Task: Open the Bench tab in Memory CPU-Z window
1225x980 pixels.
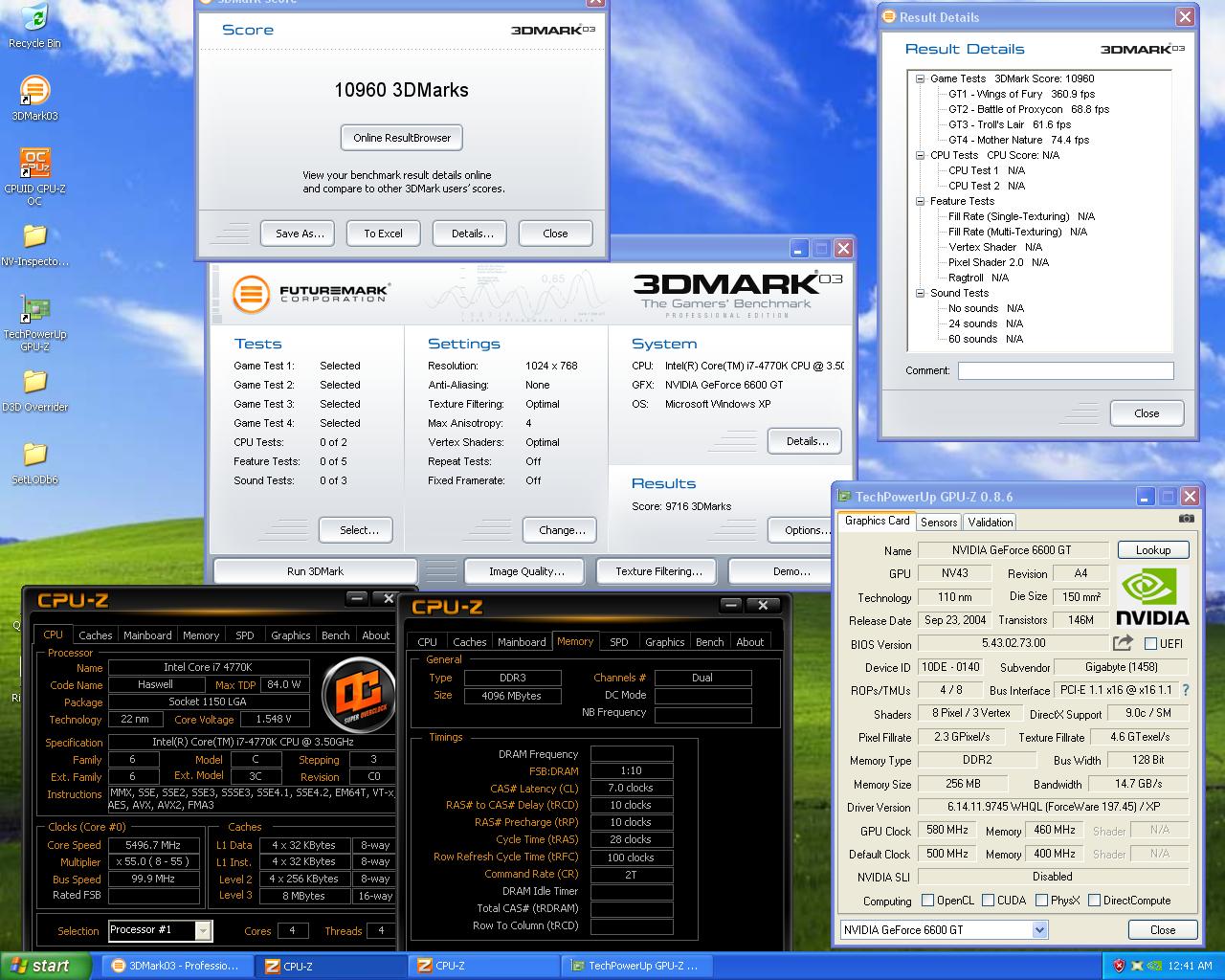Action: 709,641
